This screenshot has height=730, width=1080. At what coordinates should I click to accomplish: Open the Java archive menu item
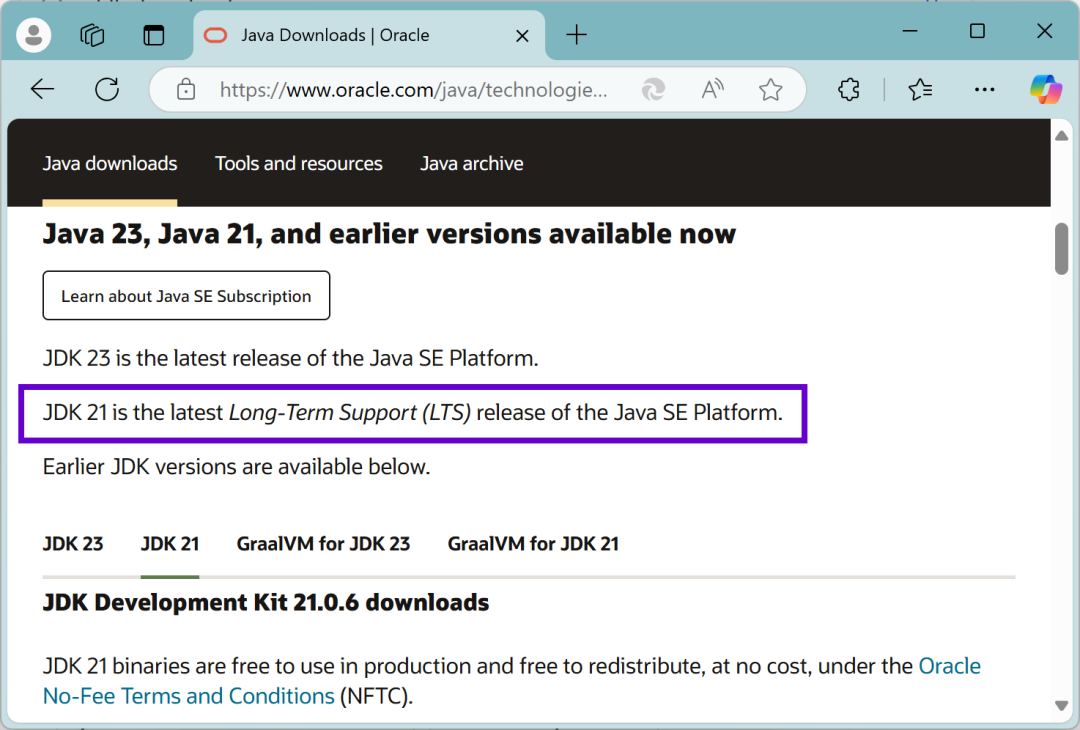point(471,163)
